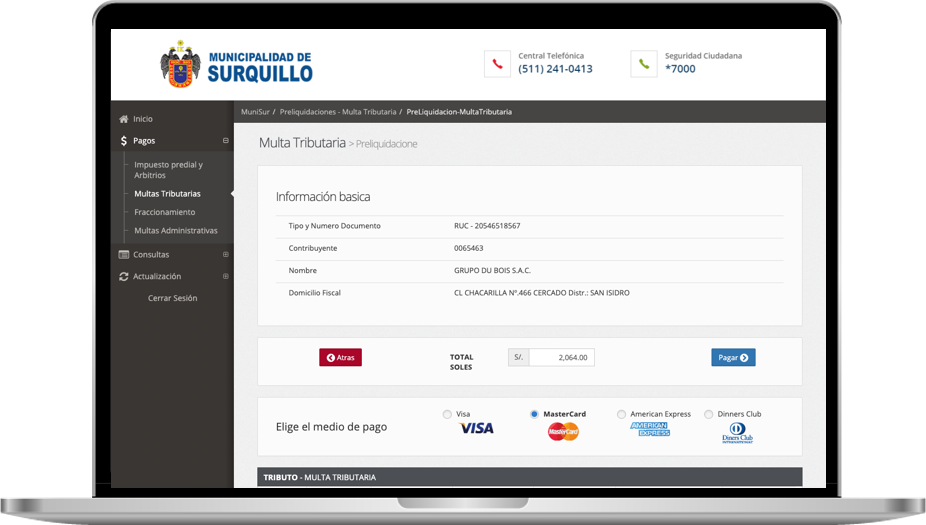Collapse the Pagos menu section
Screen dimensions: 926x525
click(226, 141)
